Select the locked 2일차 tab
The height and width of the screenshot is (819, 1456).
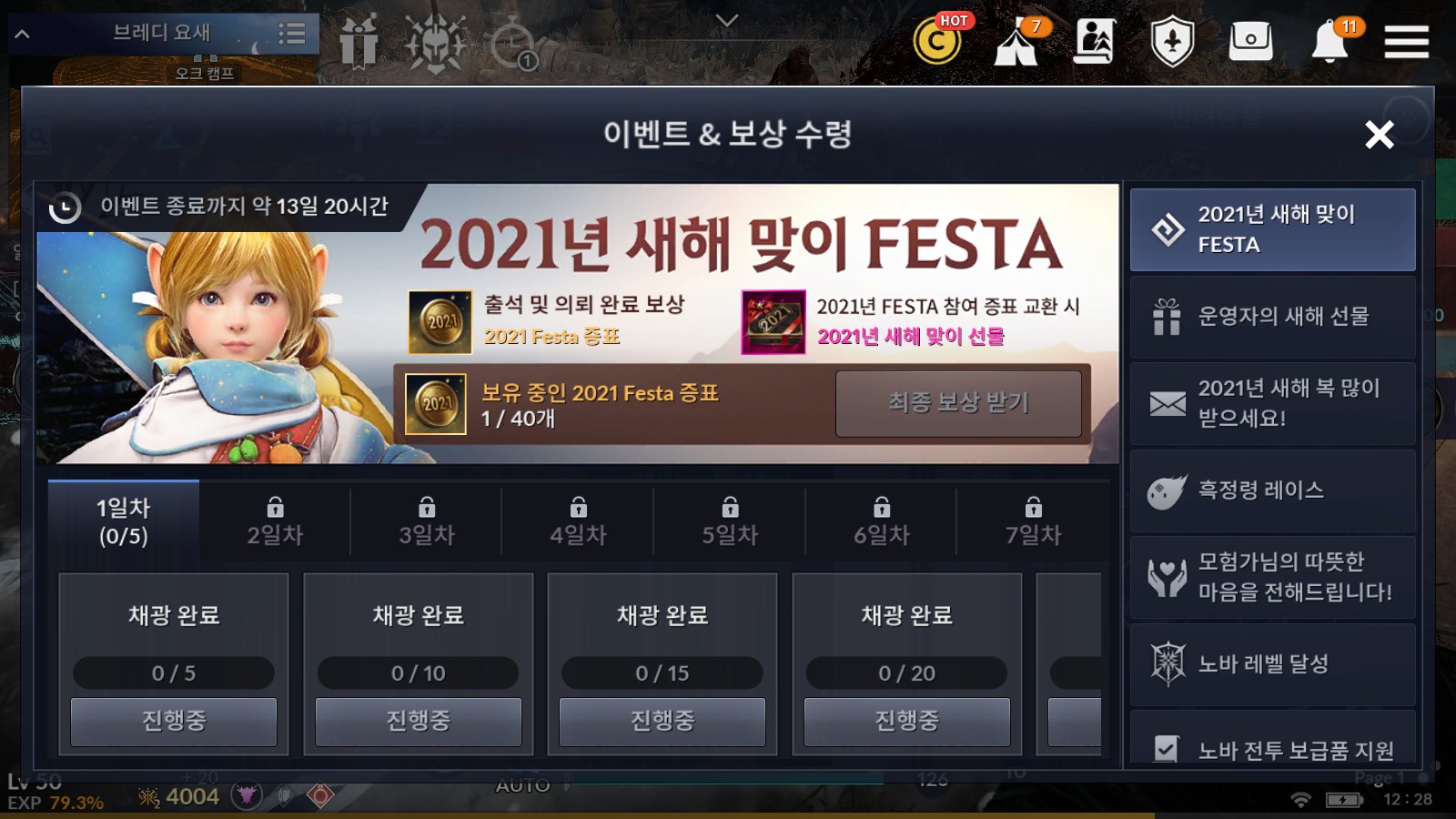click(275, 521)
